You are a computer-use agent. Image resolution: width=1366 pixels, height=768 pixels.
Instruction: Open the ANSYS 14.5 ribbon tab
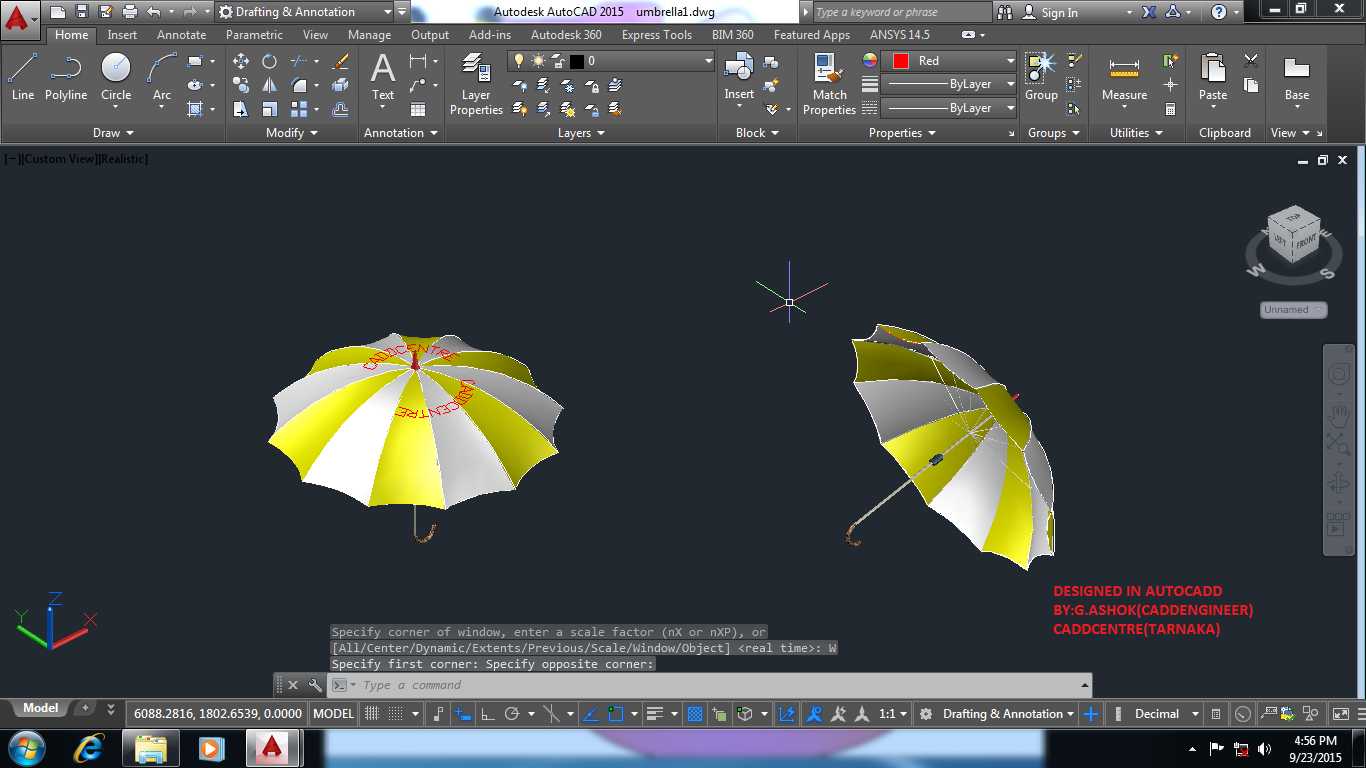(898, 35)
